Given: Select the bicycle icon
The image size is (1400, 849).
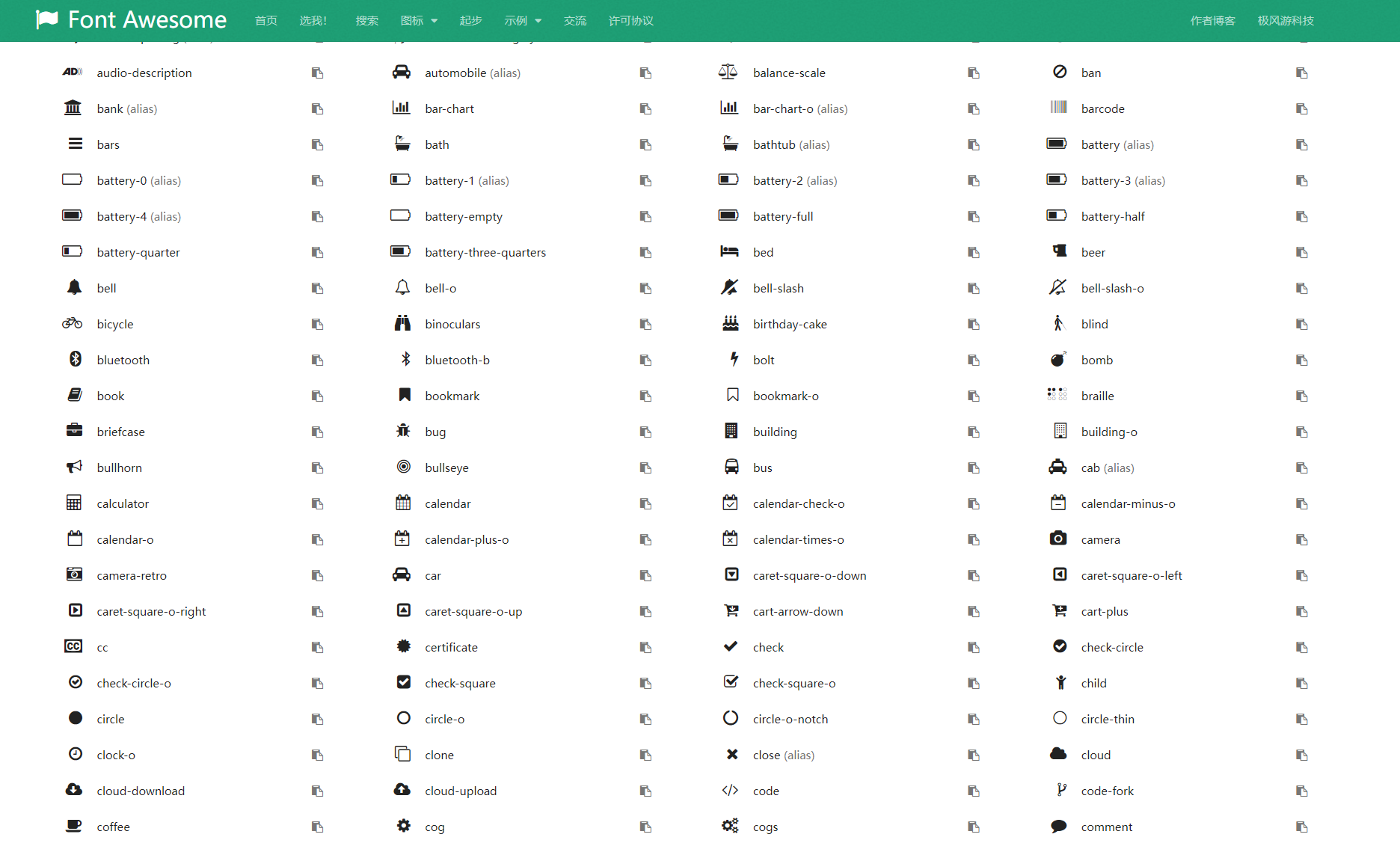Looking at the screenshot, I should pos(73,323).
